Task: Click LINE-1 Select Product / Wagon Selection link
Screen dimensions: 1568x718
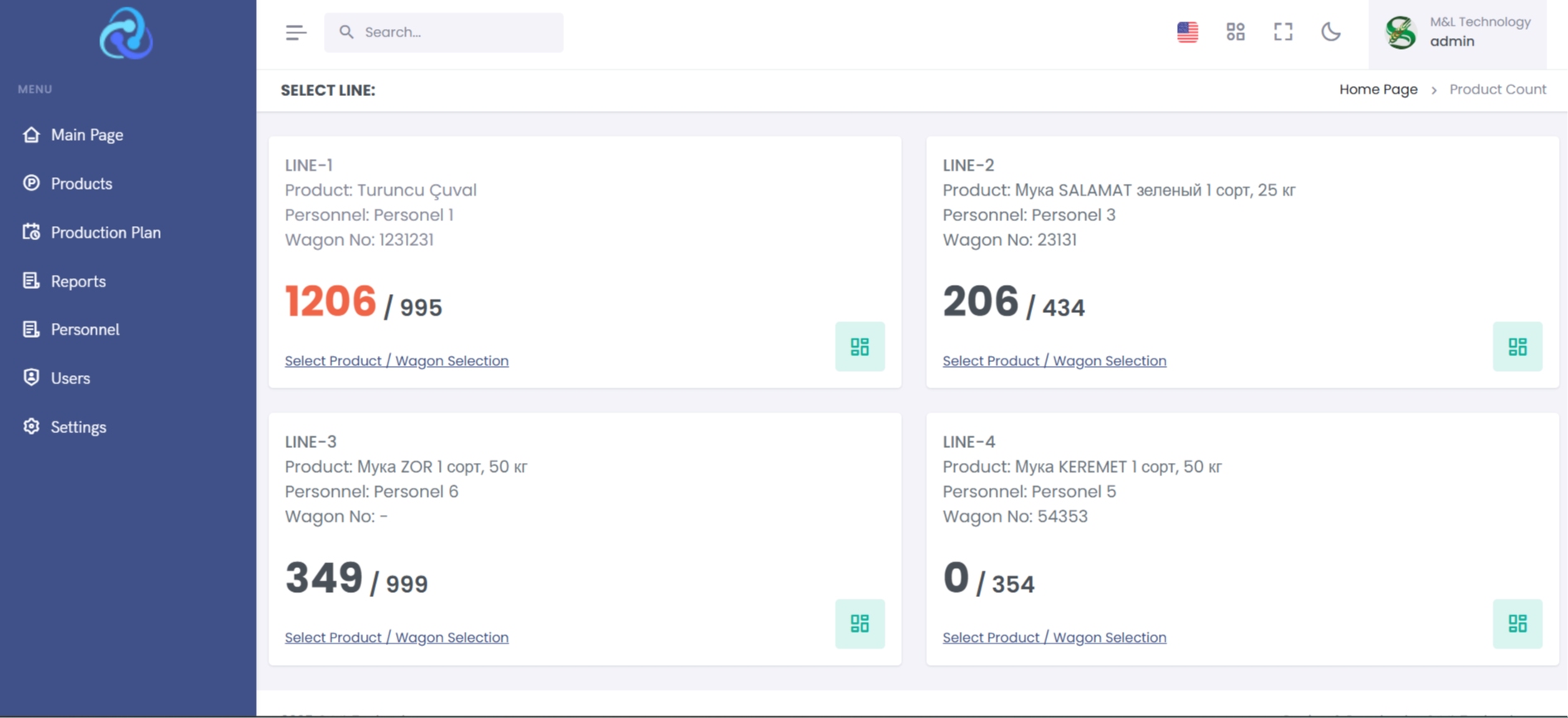Action: [396, 360]
